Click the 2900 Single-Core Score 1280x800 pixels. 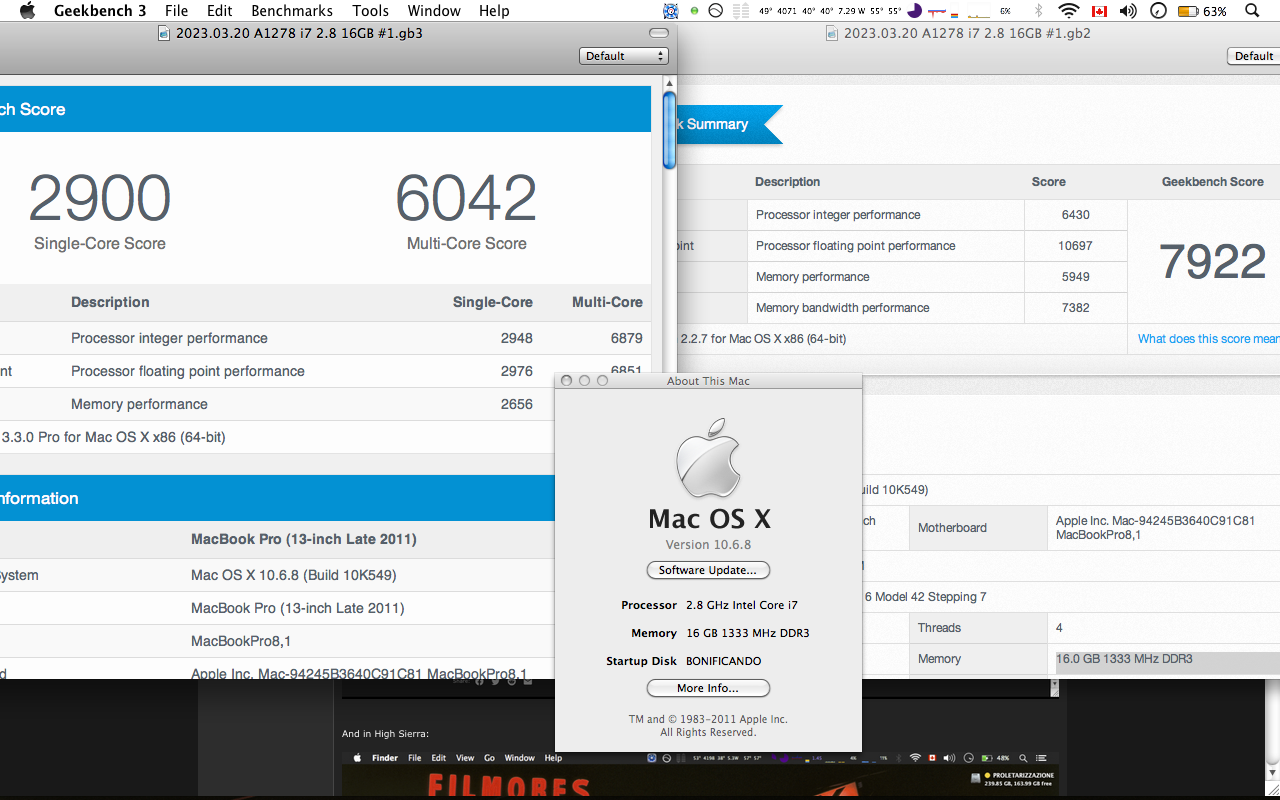coord(99,198)
